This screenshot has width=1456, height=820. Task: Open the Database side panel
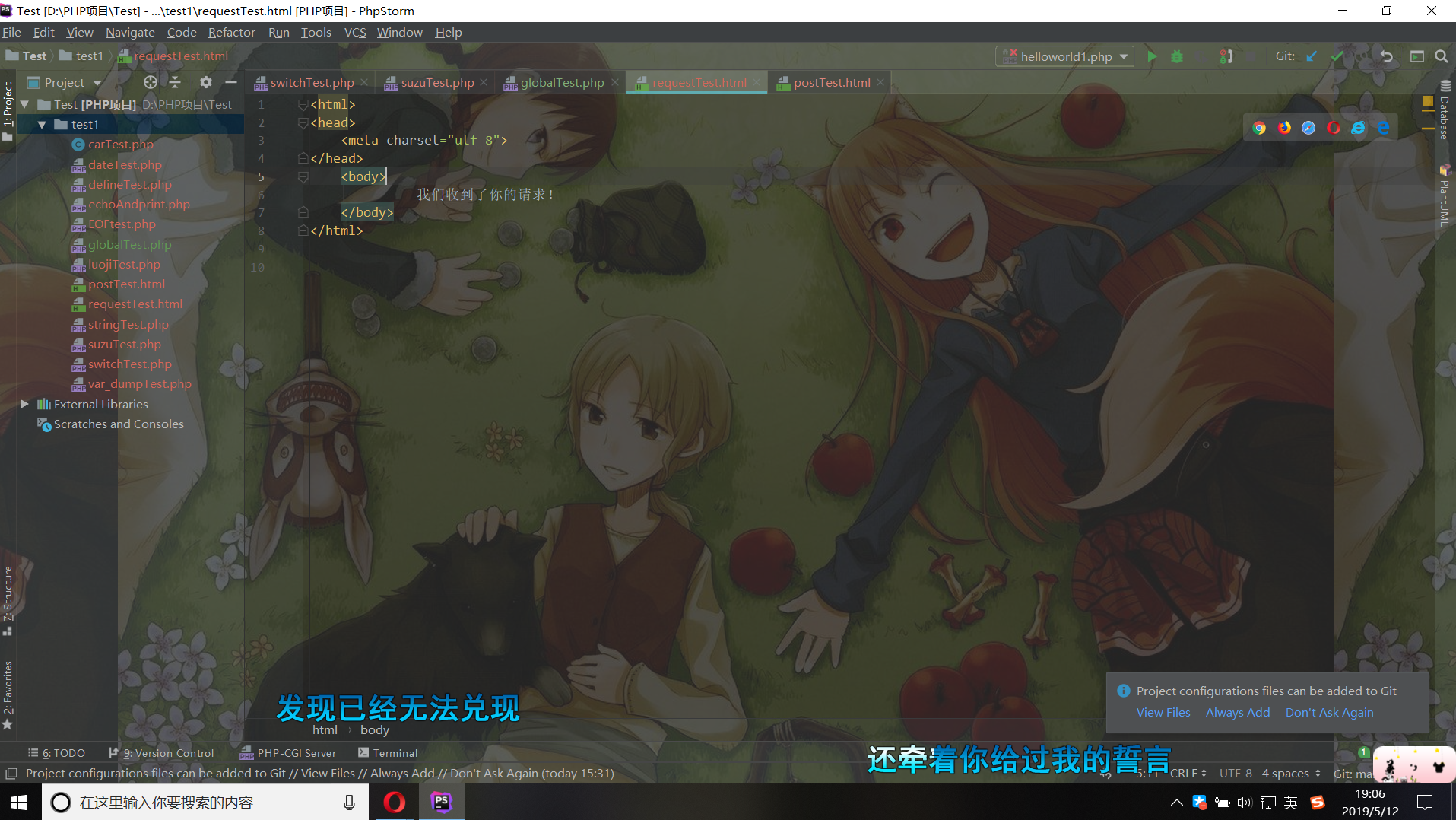pyautogui.click(x=1445, y=110)
